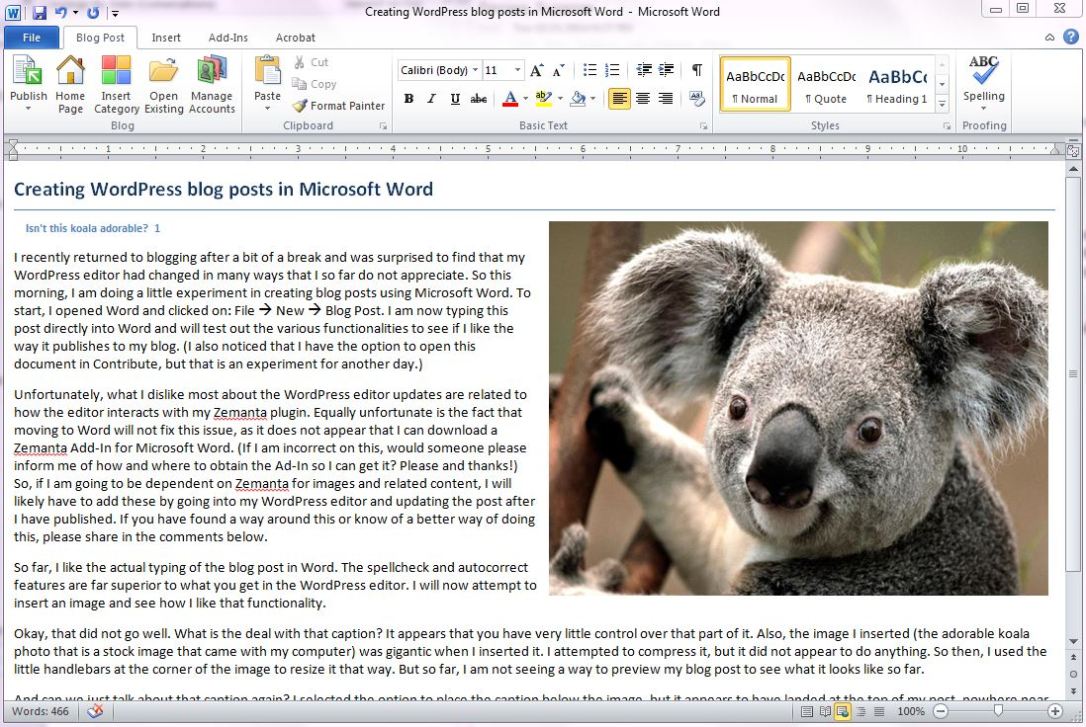
Task: Toggle Strikethrough formatting
Action: [479, 99]
